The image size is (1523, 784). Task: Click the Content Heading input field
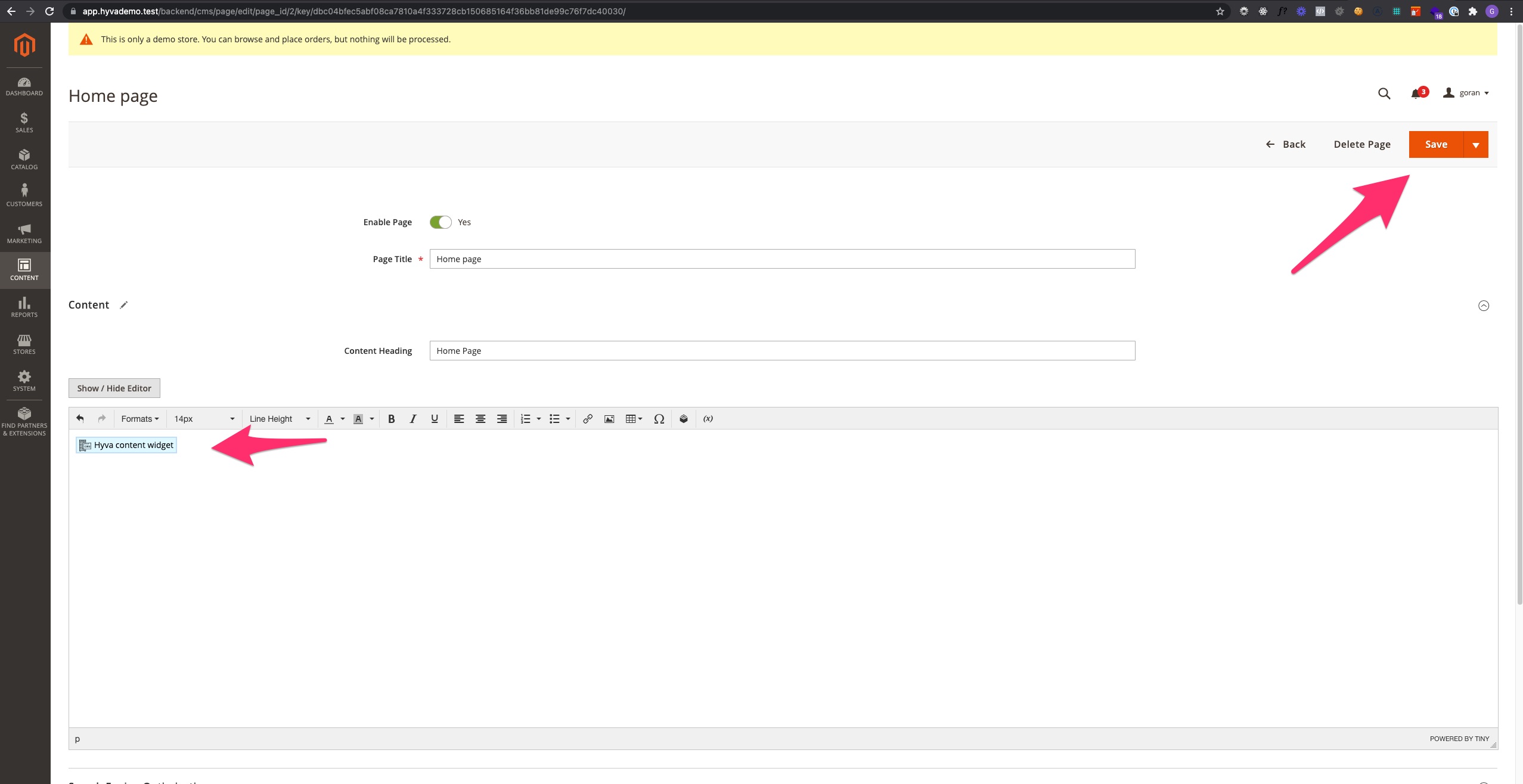pos(782,351)
